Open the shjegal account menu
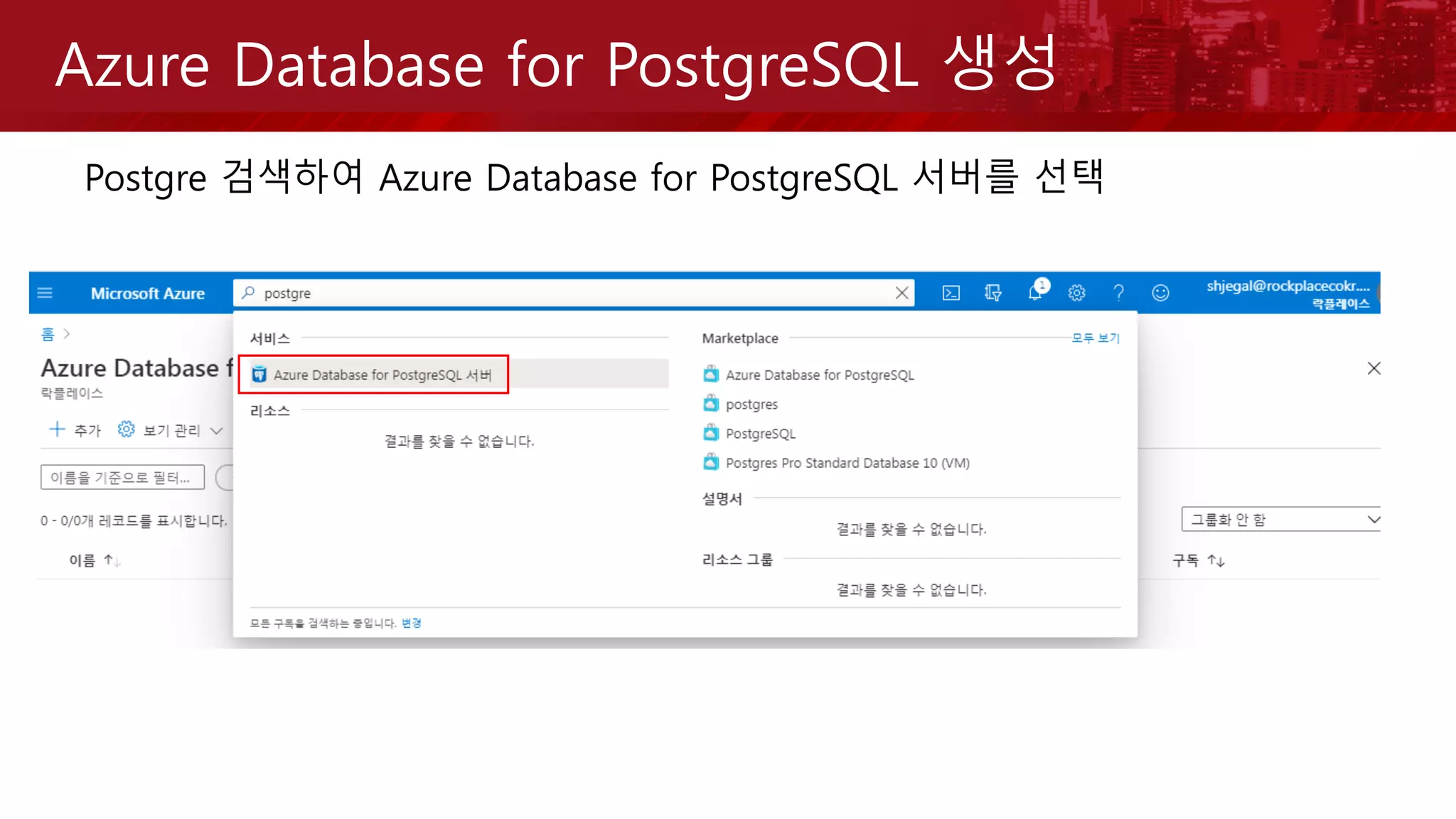The width and height of the screenshot is (1456, 819). (x=1288, y=294)
